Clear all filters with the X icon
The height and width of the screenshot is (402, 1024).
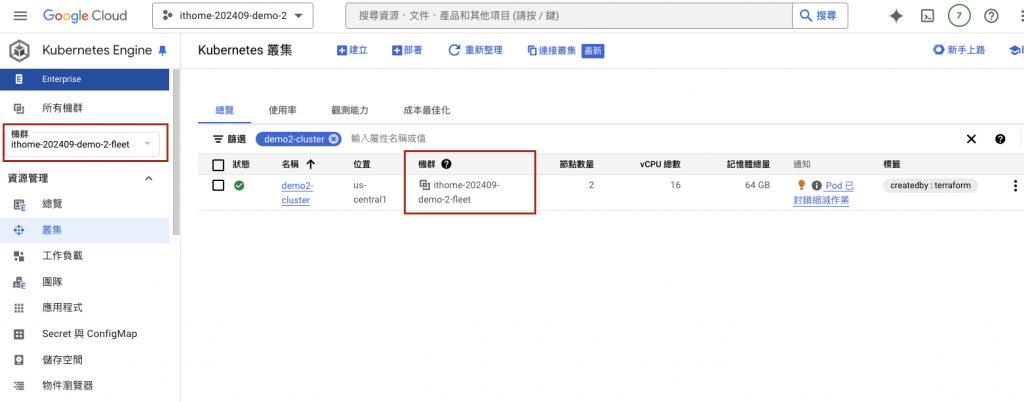pyautogui.click(x=971, y=139)
